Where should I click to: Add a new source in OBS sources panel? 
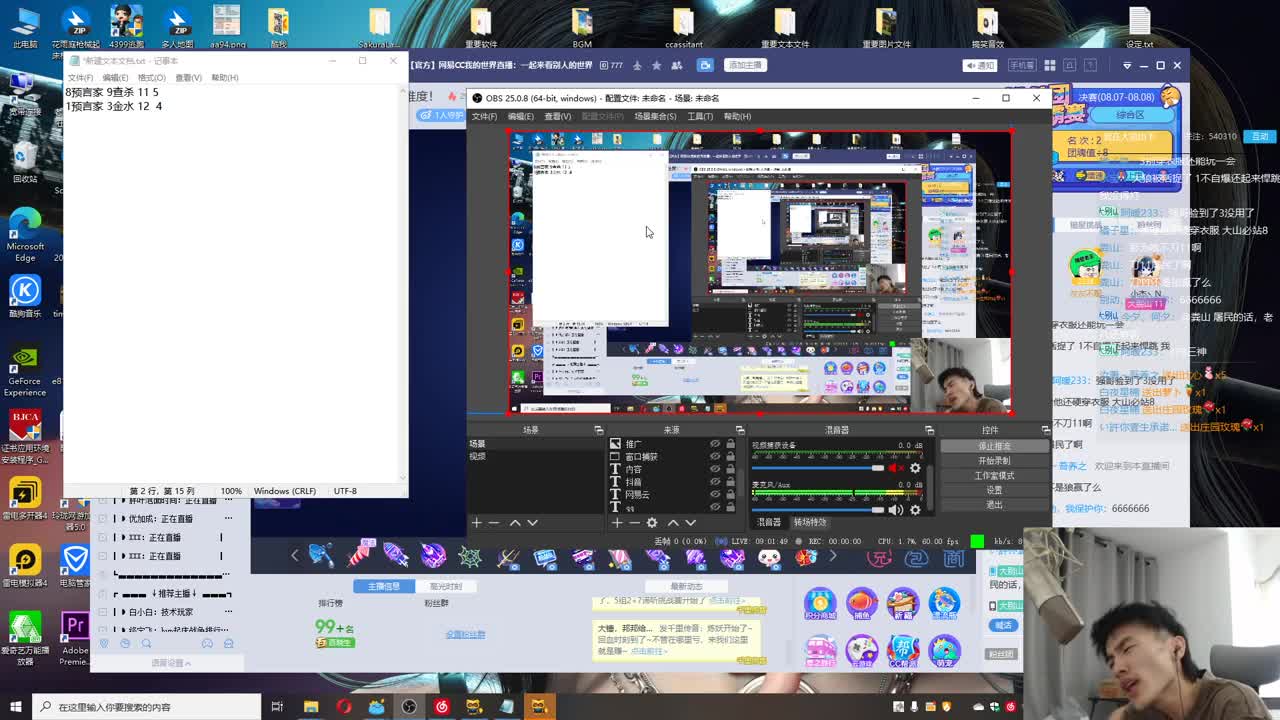[617, 522]
